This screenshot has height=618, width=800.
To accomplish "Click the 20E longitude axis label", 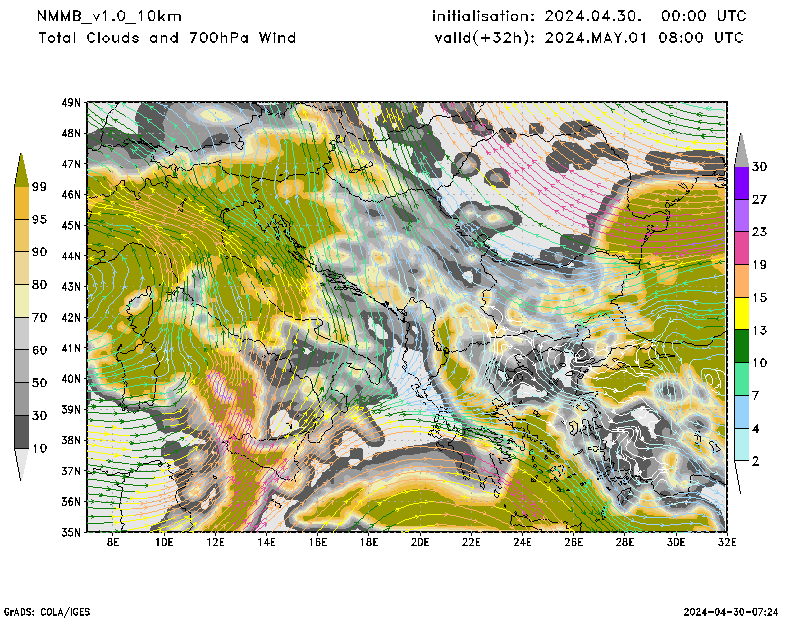I will tap(419, 542).
